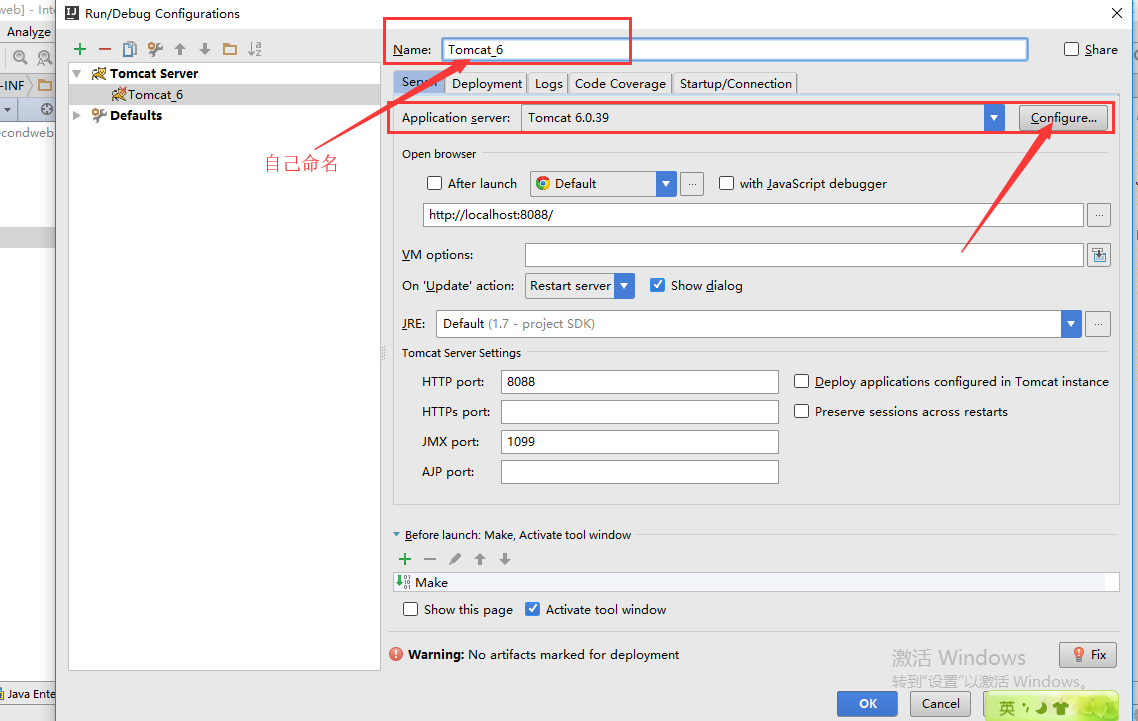This screenshot has width=1138, height=721.
Task: Add a Before launch task
Action: click(405, 558)
